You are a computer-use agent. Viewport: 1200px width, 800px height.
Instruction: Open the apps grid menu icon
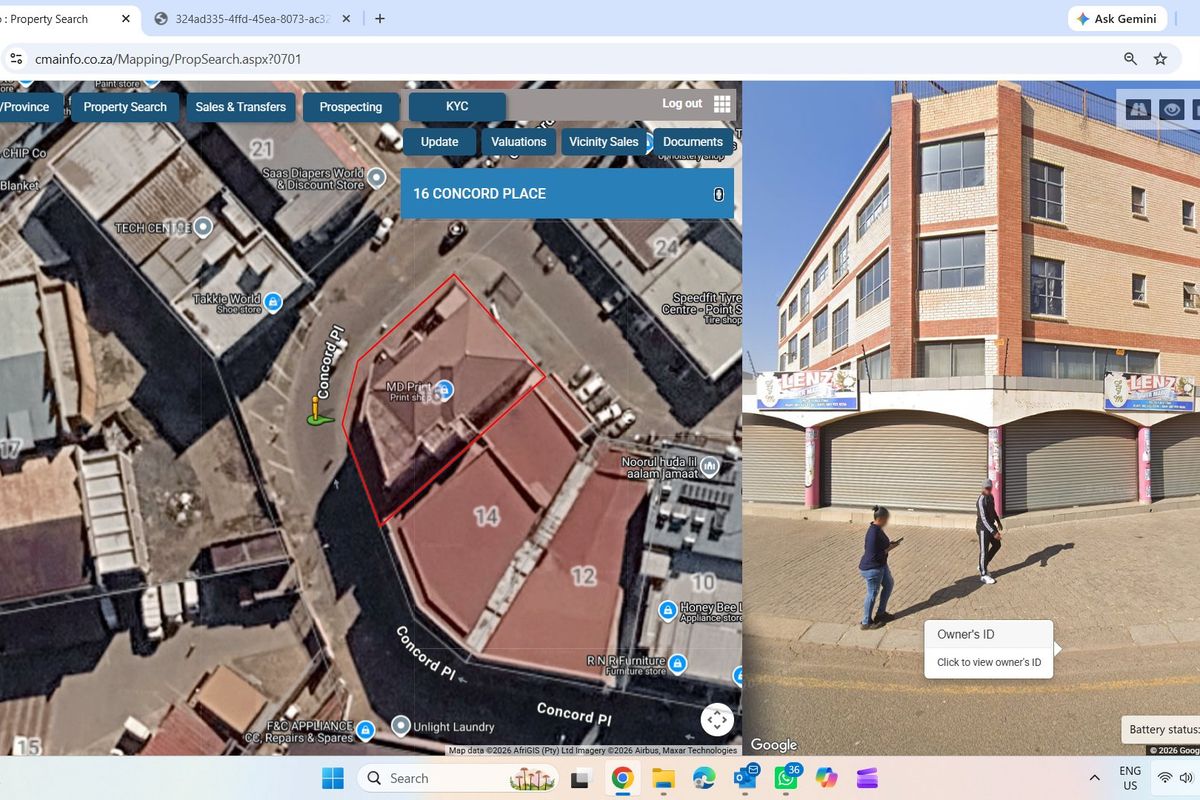pyautogui.click(x=722, y=103)
